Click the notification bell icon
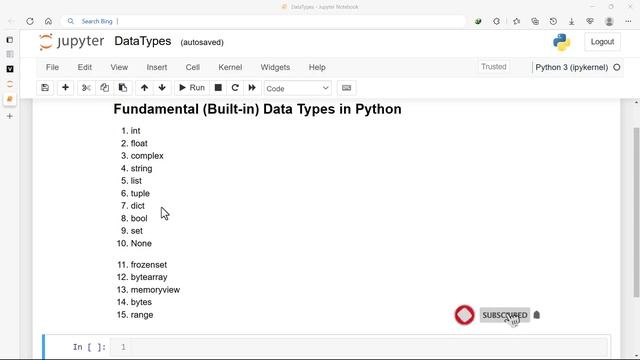 pyautogui.click(x=537, y=315)
